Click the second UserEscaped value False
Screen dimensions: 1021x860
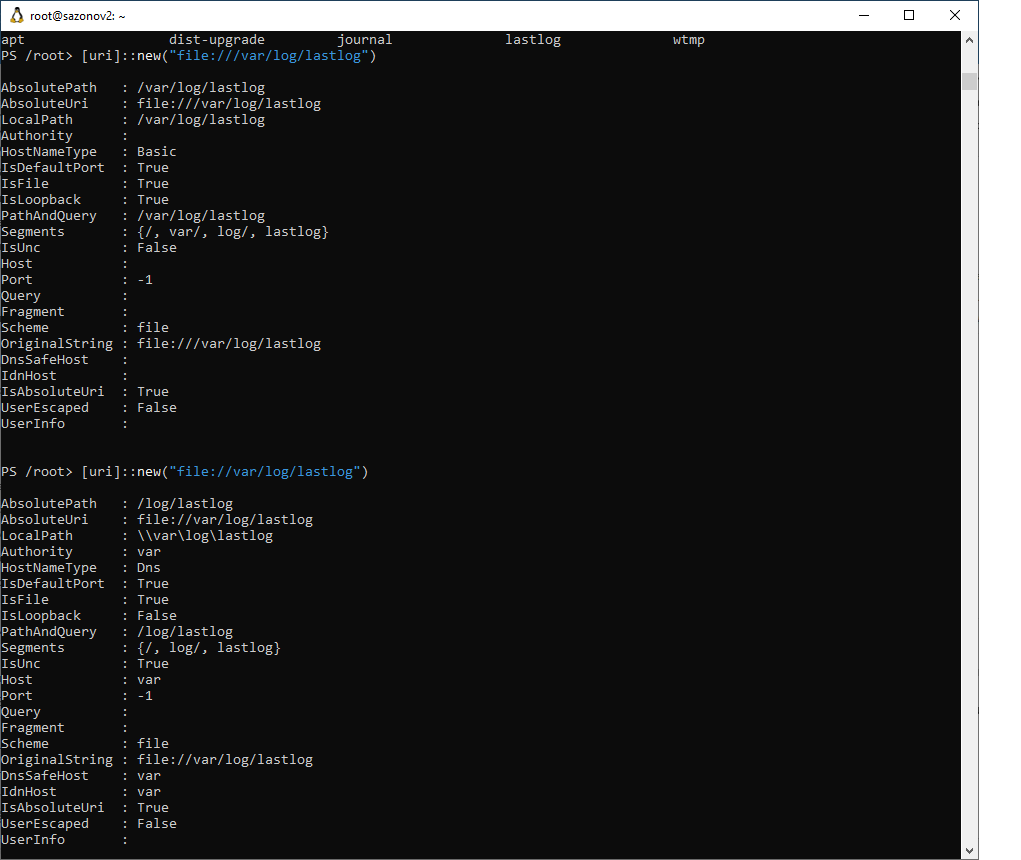157,824
